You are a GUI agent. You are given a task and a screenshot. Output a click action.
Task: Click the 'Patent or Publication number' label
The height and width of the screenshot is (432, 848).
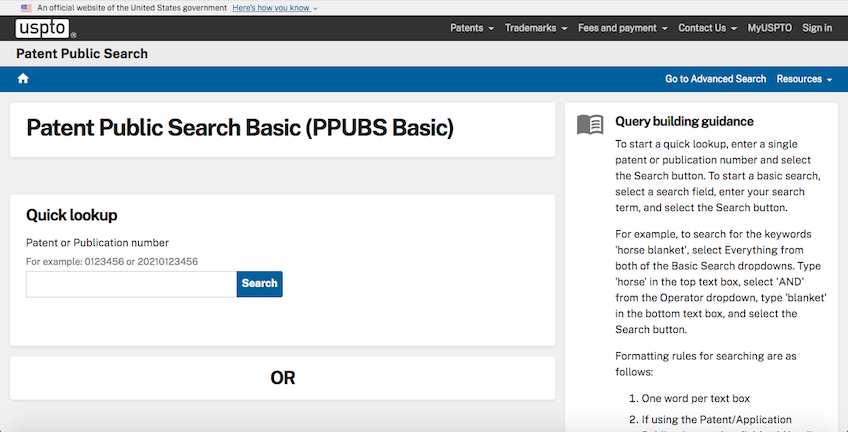tap(97, 243)
